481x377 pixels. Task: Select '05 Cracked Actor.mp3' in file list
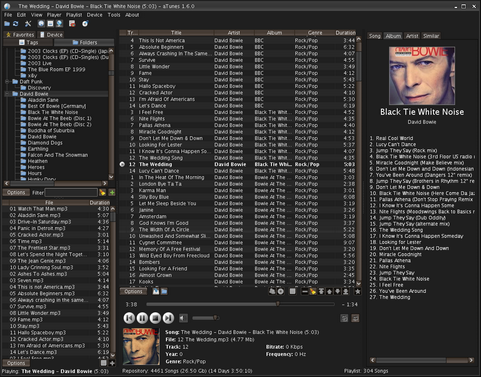[56, 235]
